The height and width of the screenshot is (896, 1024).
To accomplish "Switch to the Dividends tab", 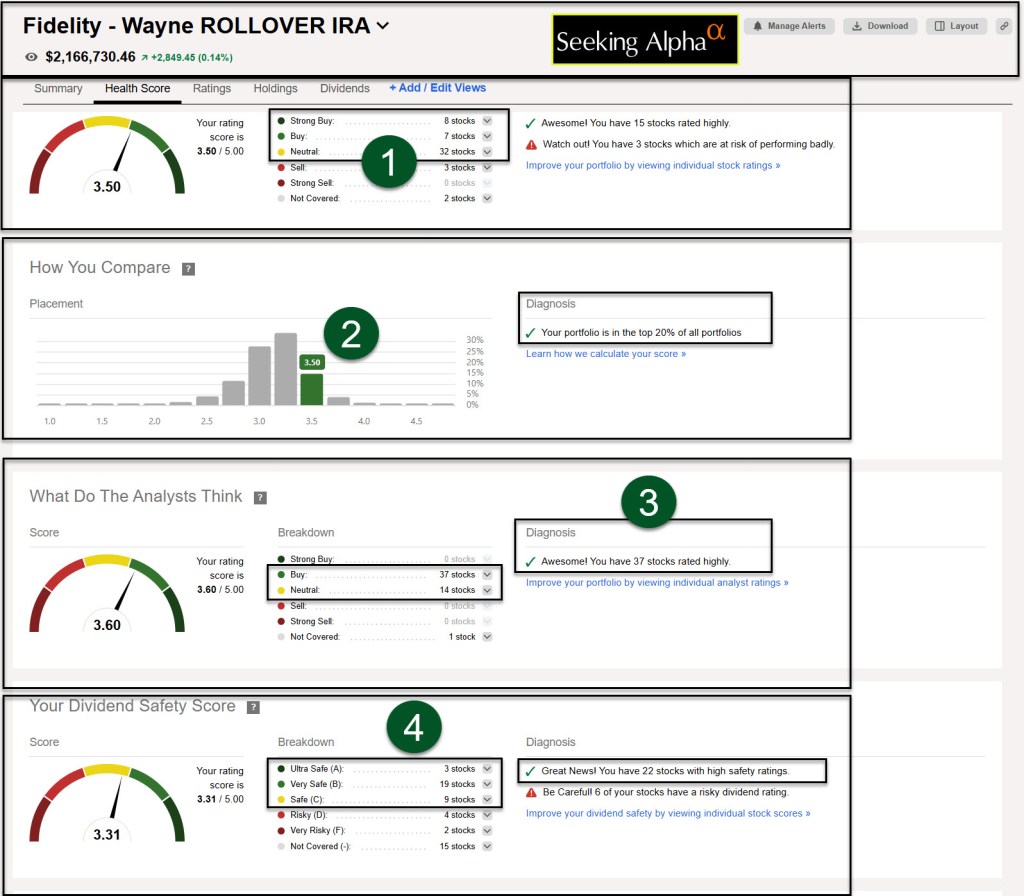I will click(344, 89).
